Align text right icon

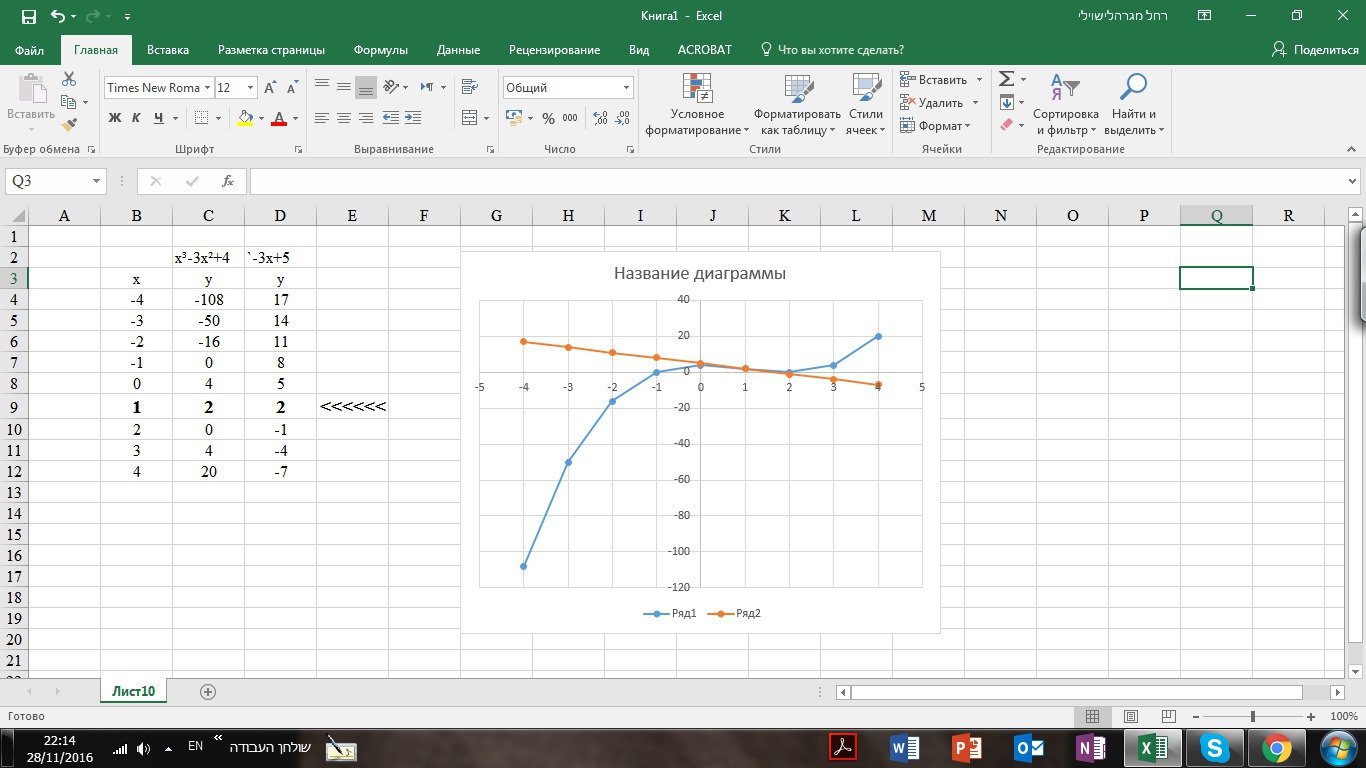366,118
